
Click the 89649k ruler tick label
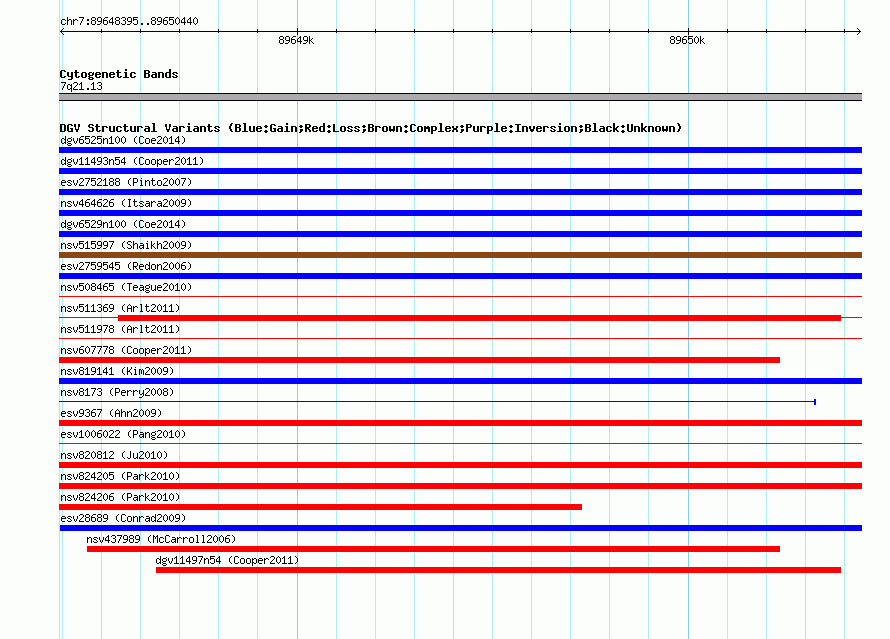296,40
